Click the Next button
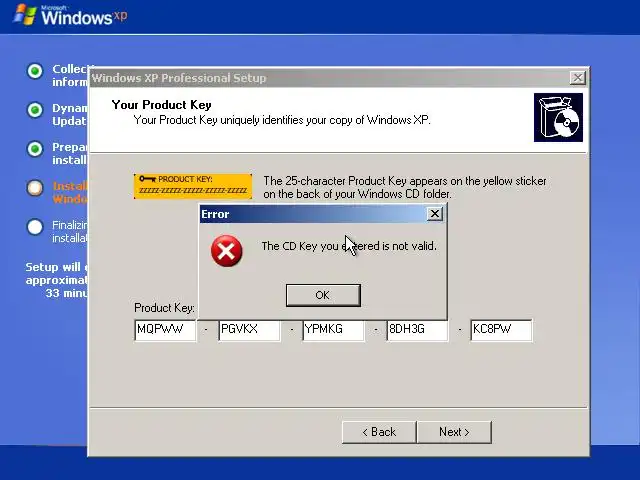Image resolution: width=640 pixels, height=480 pixels. coord(454,432)
